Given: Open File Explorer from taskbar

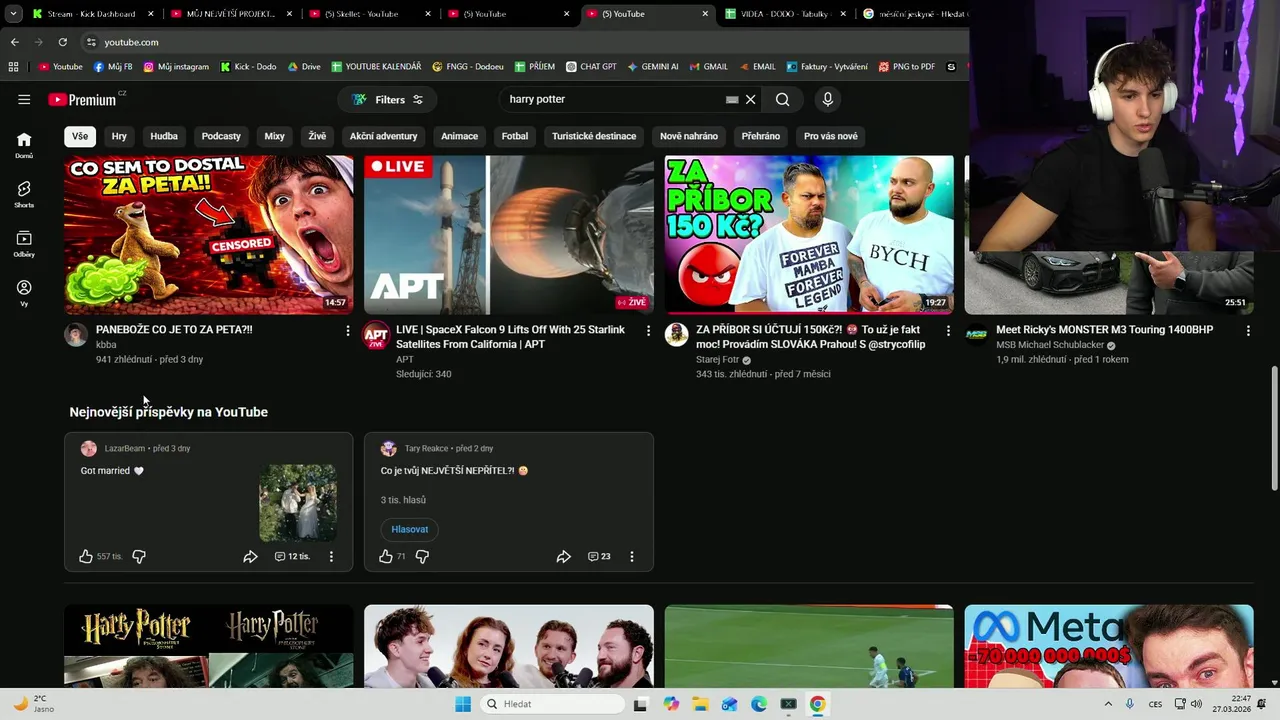Looking at the screenshot, I should click(700, 704).
